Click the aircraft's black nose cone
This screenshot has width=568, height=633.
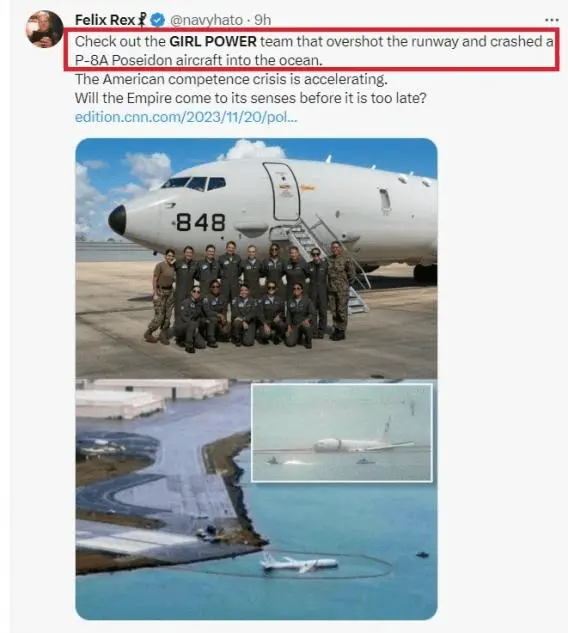point(117,220)
